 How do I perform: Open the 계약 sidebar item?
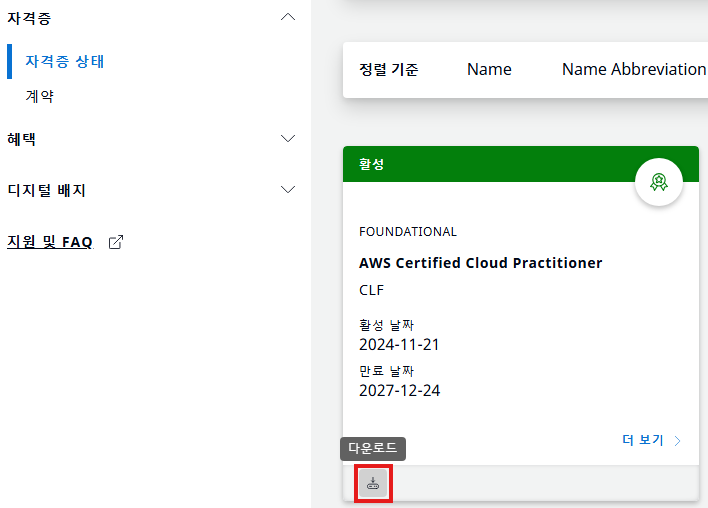tap(40, 96)
